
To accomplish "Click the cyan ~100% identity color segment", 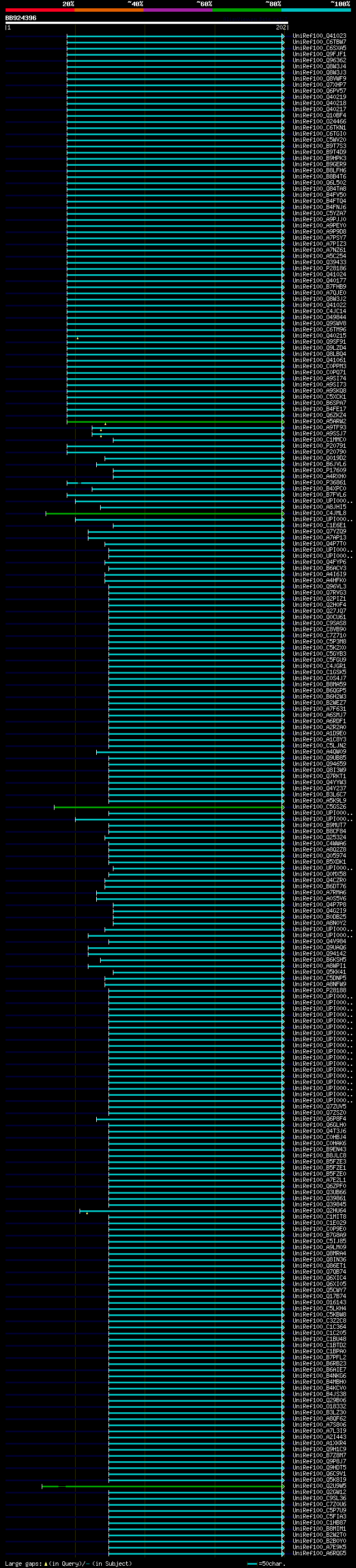I will pos(316,10).
